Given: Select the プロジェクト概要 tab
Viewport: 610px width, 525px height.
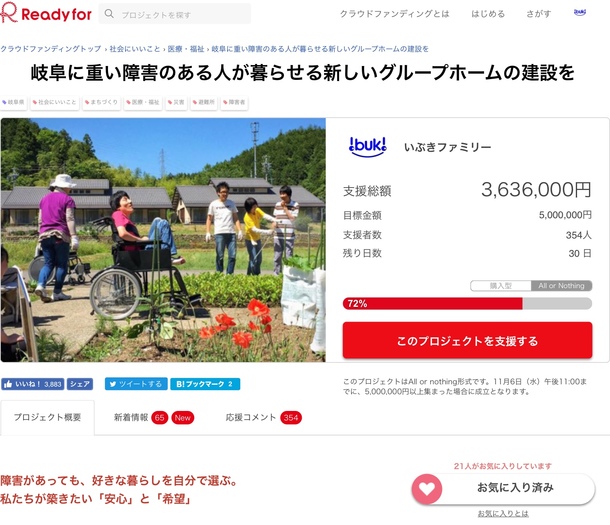Looking at the screenshot, I should 47,418.
